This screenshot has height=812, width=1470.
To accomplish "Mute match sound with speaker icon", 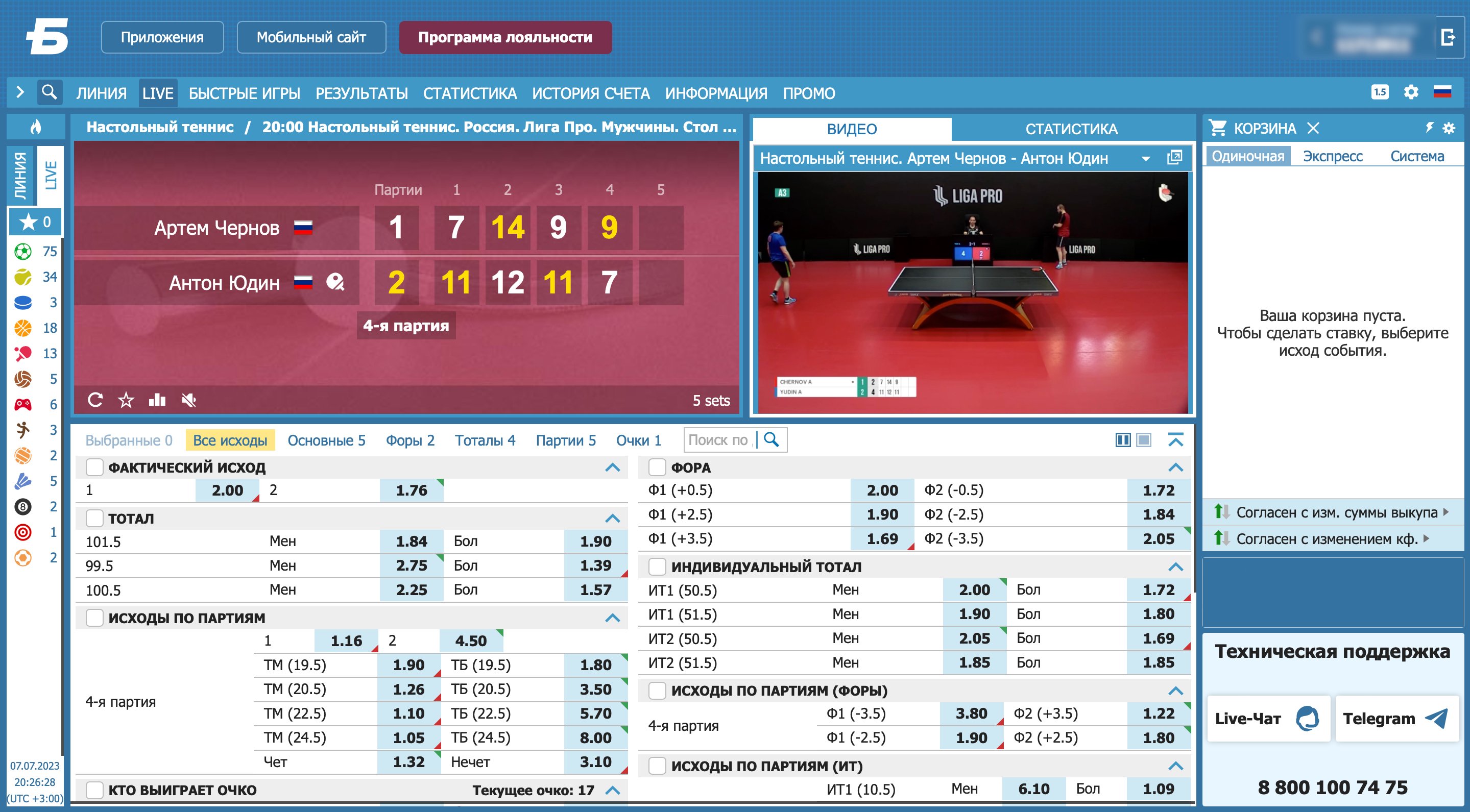I will click(189, 400).
